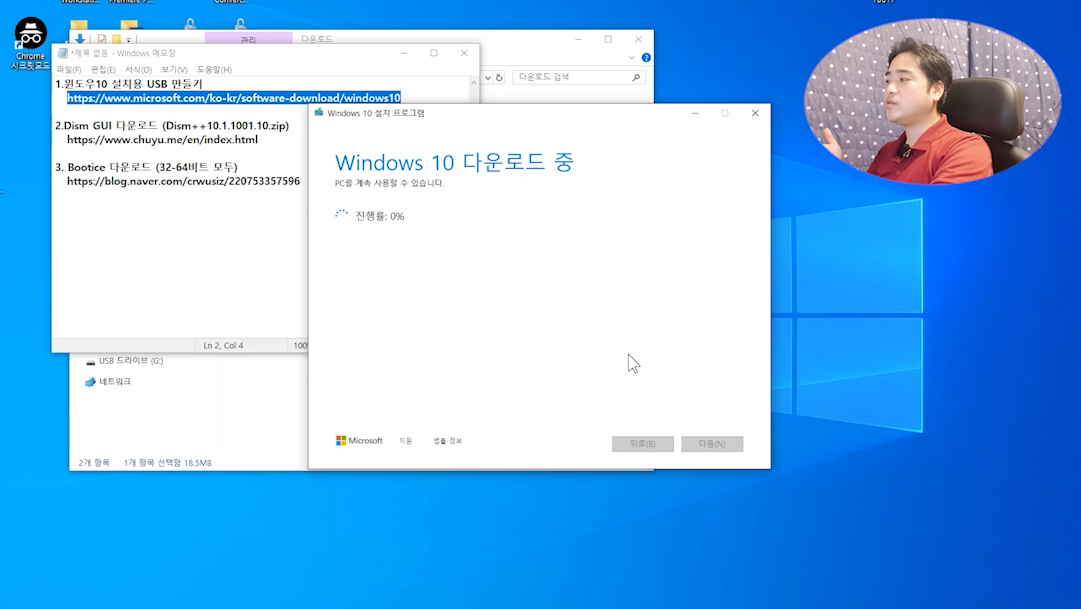
Task: Open the 서식(O) menu in Notepad
Action: tap(138, 70)
